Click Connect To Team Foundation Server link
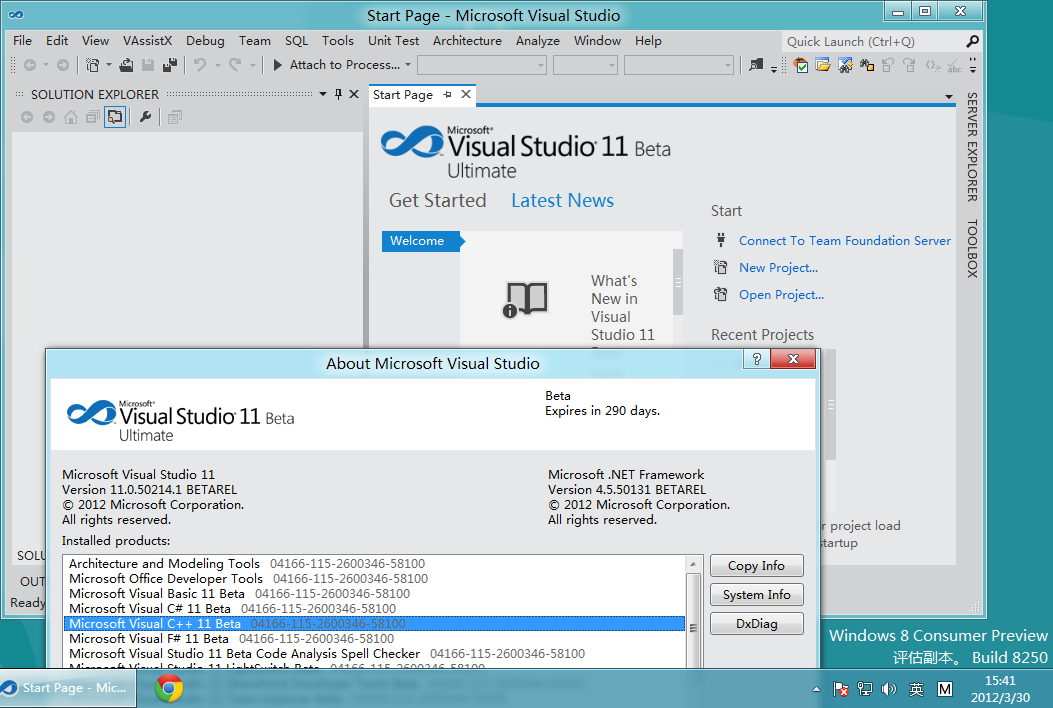The image size is (1053, 708). (x=844, y=240)
